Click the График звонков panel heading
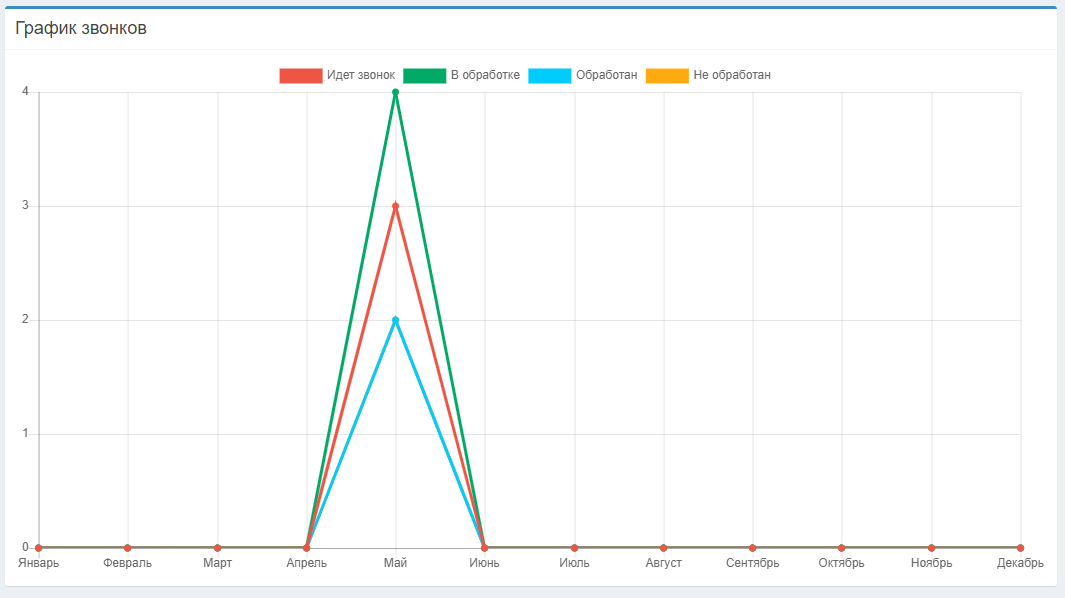1065x598 pixels. (x=81, y=29)
